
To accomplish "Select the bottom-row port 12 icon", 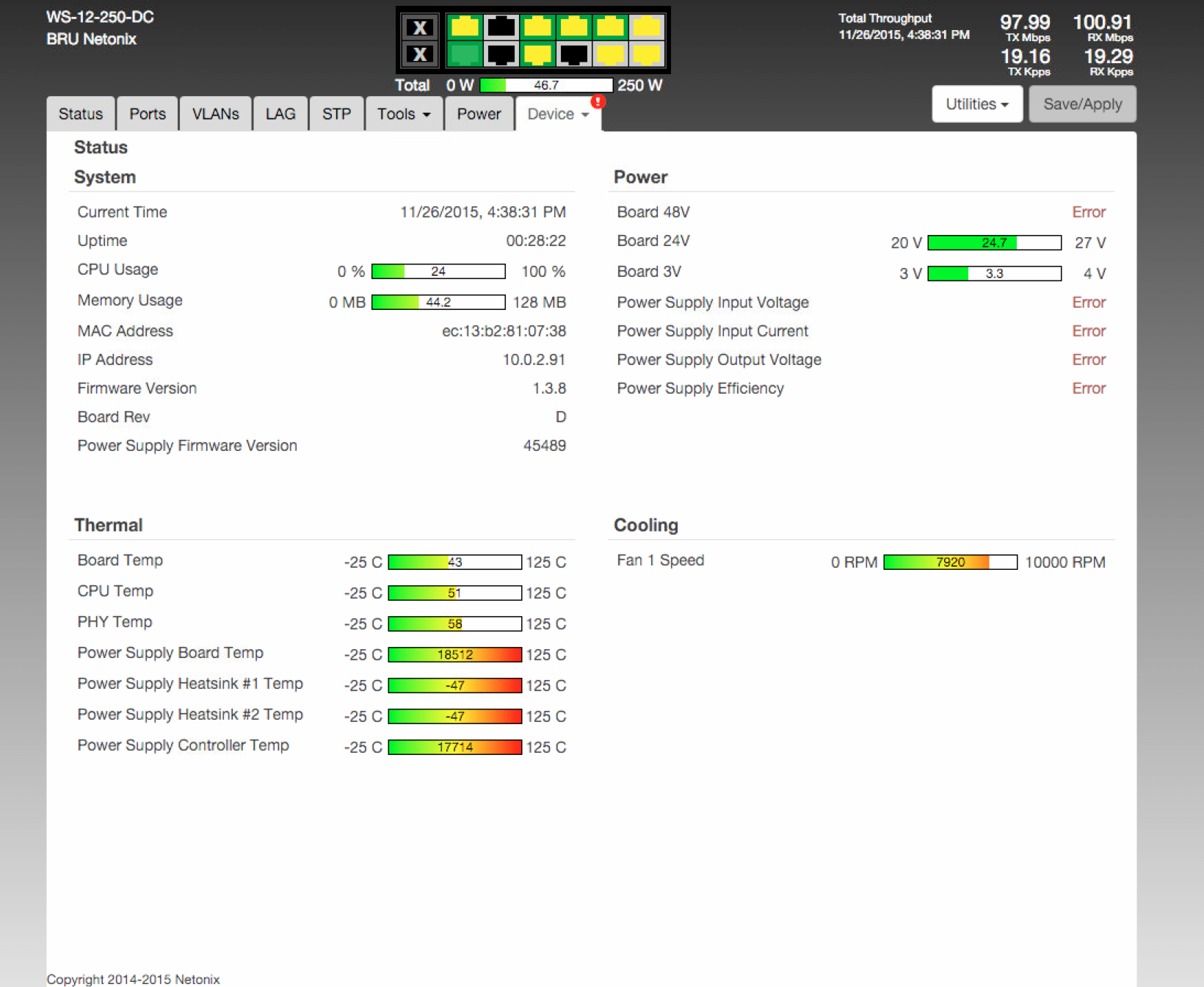I will coord(647,54).
